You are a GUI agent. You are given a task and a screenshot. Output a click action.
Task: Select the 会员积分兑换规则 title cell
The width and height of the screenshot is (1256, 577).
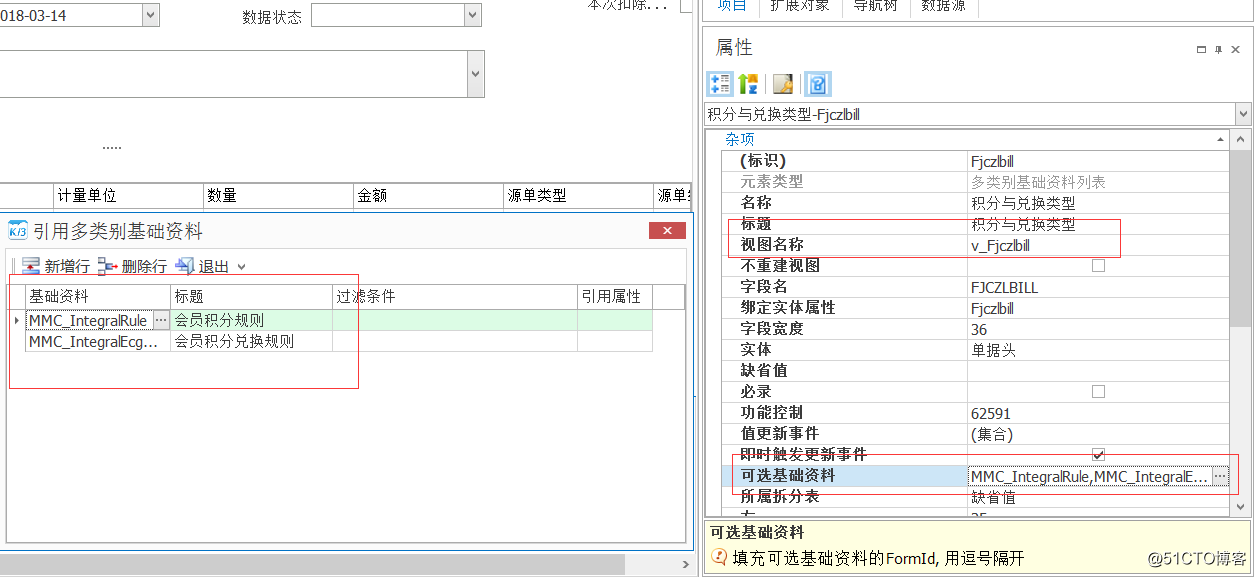(x=252, y=341)
